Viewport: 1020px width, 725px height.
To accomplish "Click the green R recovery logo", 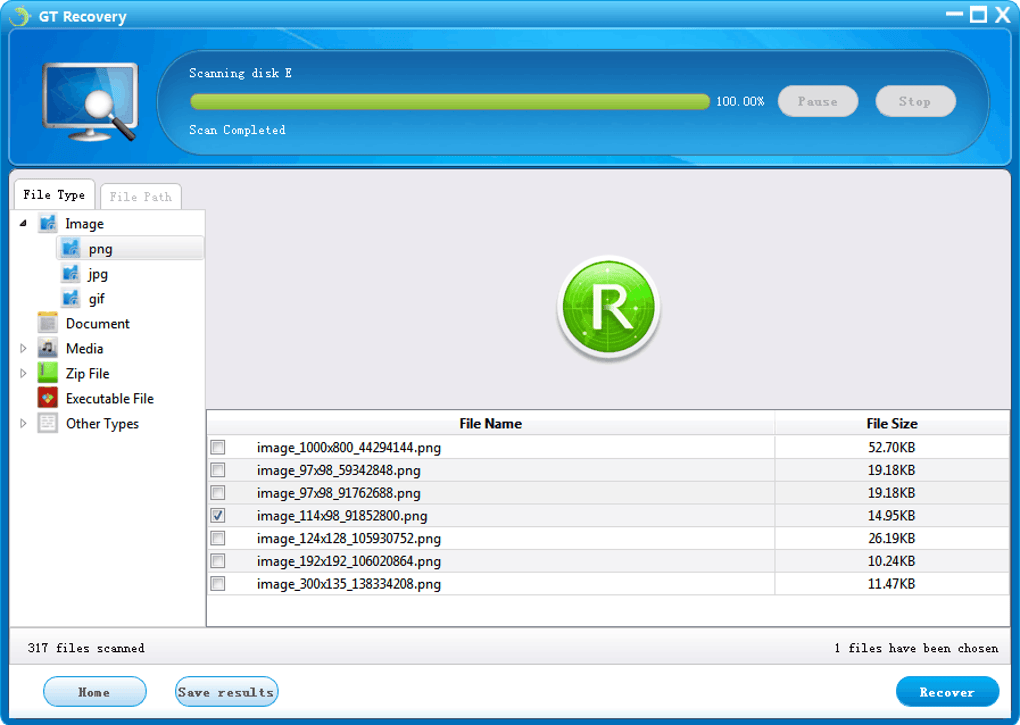I will coord(608,308).
